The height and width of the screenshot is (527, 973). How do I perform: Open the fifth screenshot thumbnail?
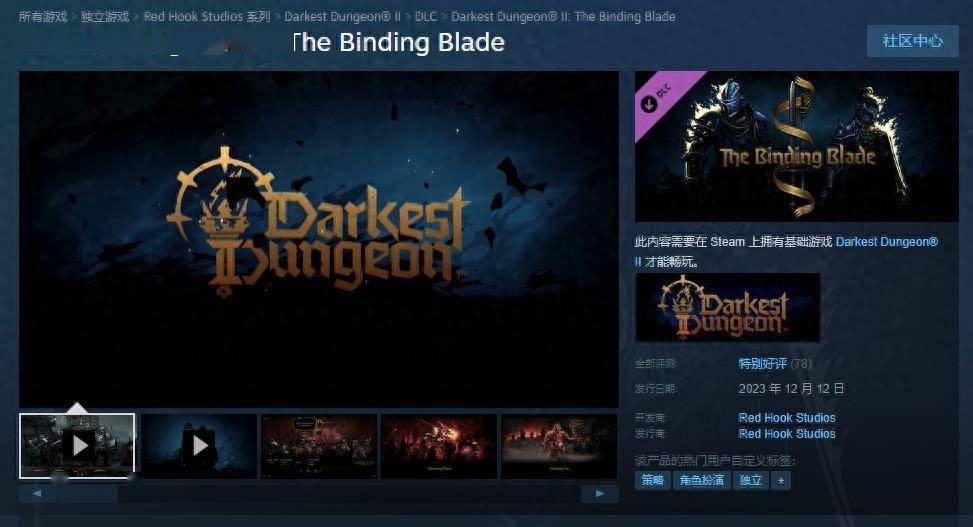[559, 446]
